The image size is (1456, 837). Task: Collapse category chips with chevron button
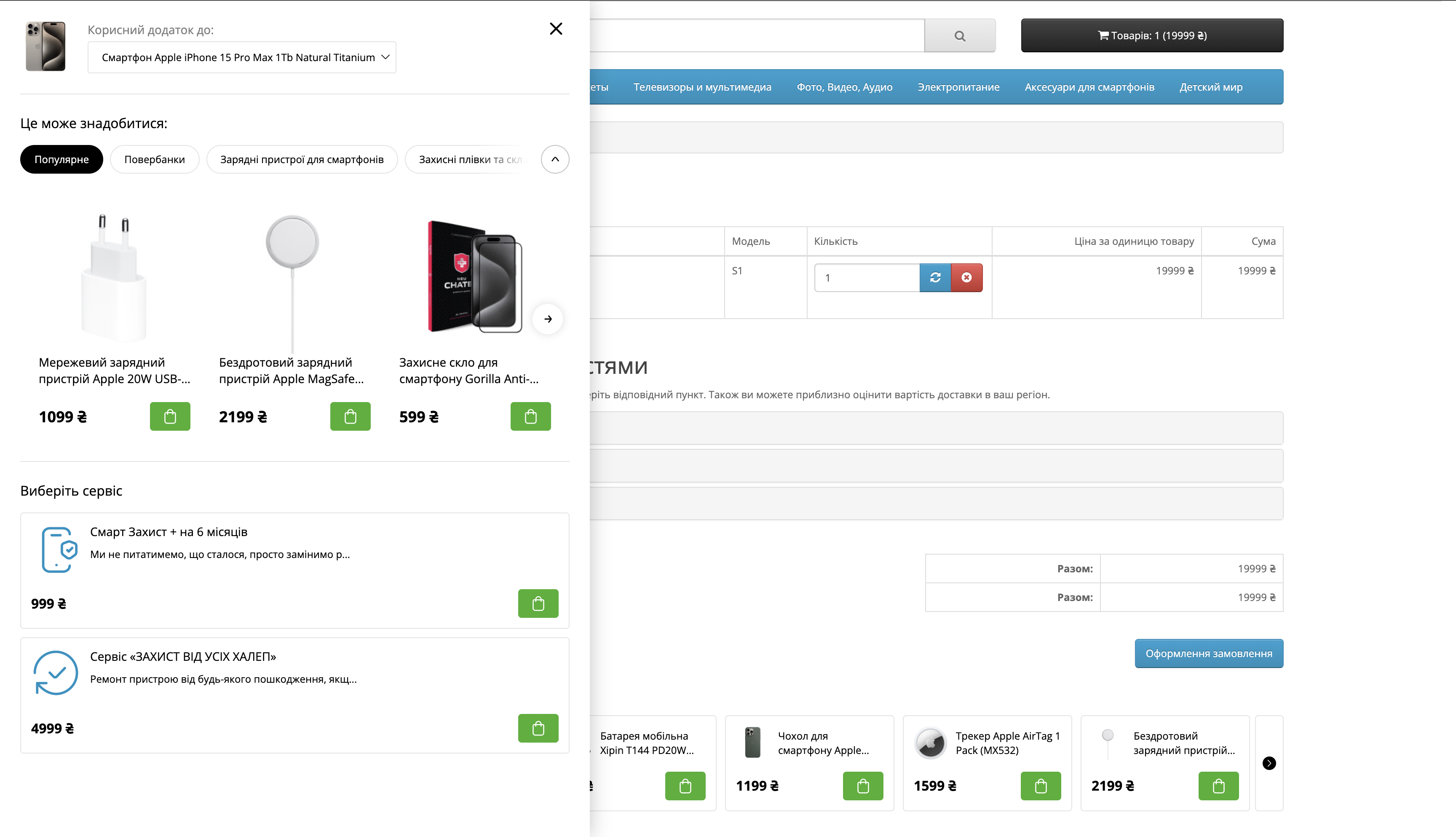[x=554, y=159]
